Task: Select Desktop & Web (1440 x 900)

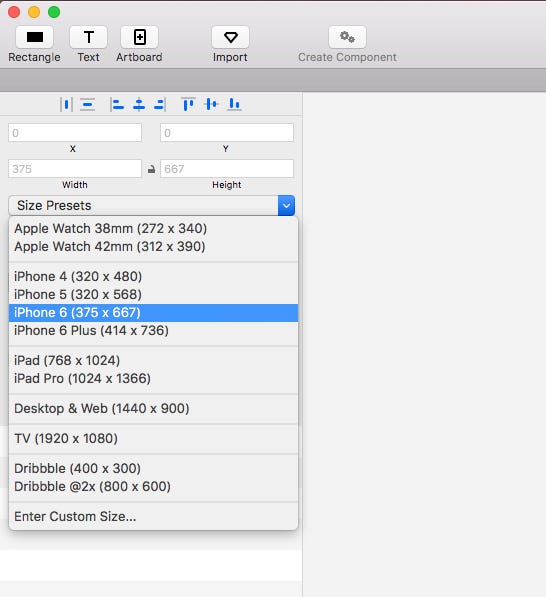Action: [153, 409]
